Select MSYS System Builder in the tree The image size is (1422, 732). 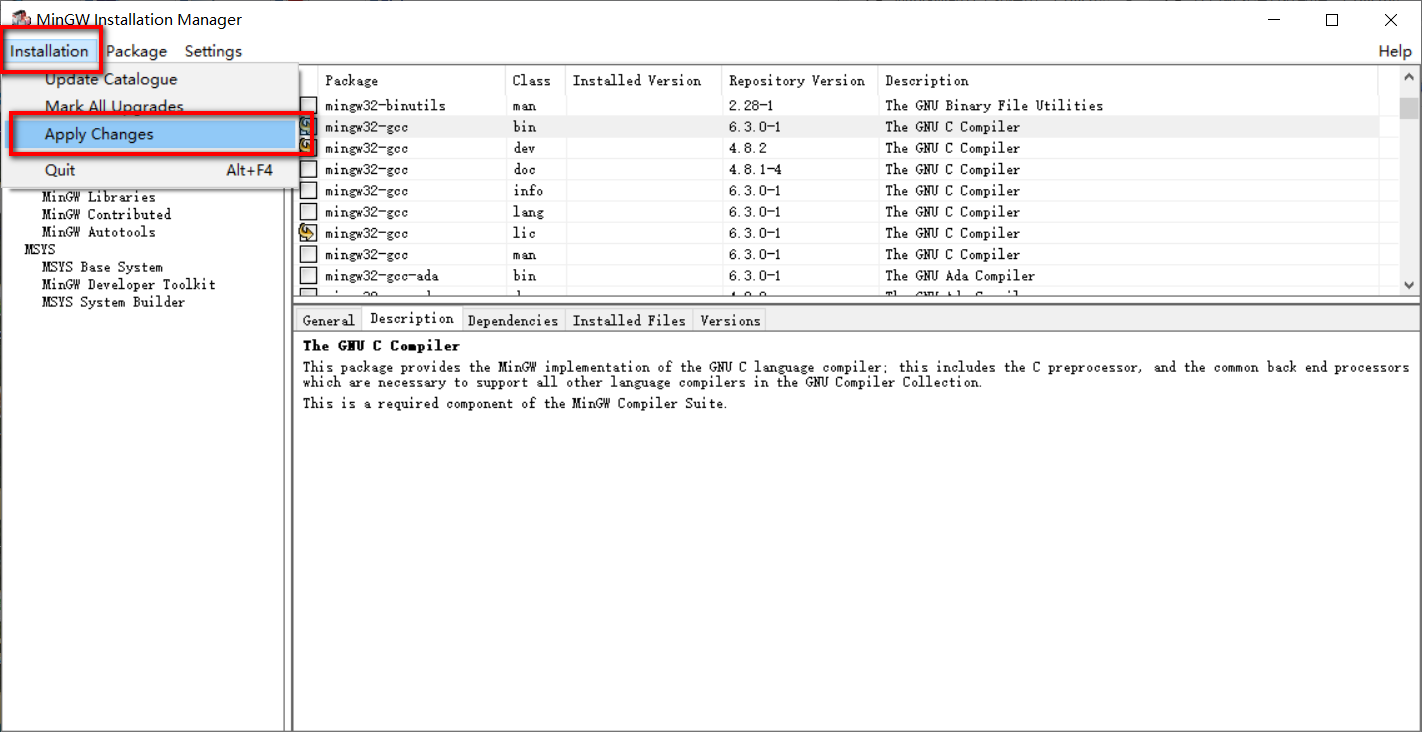[x=113, y=302]
